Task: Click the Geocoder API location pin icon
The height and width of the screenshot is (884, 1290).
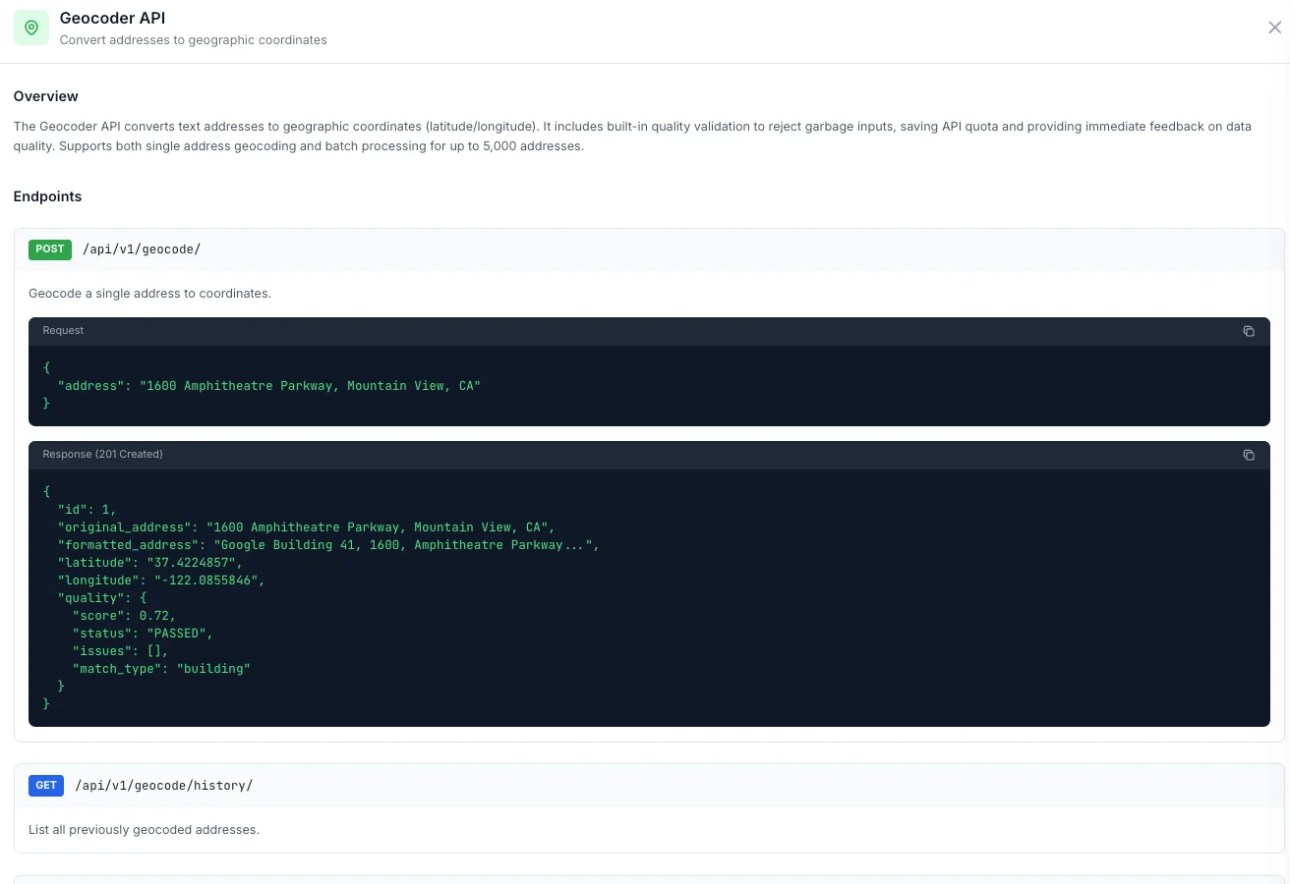Action: click(x=31, y=27)
